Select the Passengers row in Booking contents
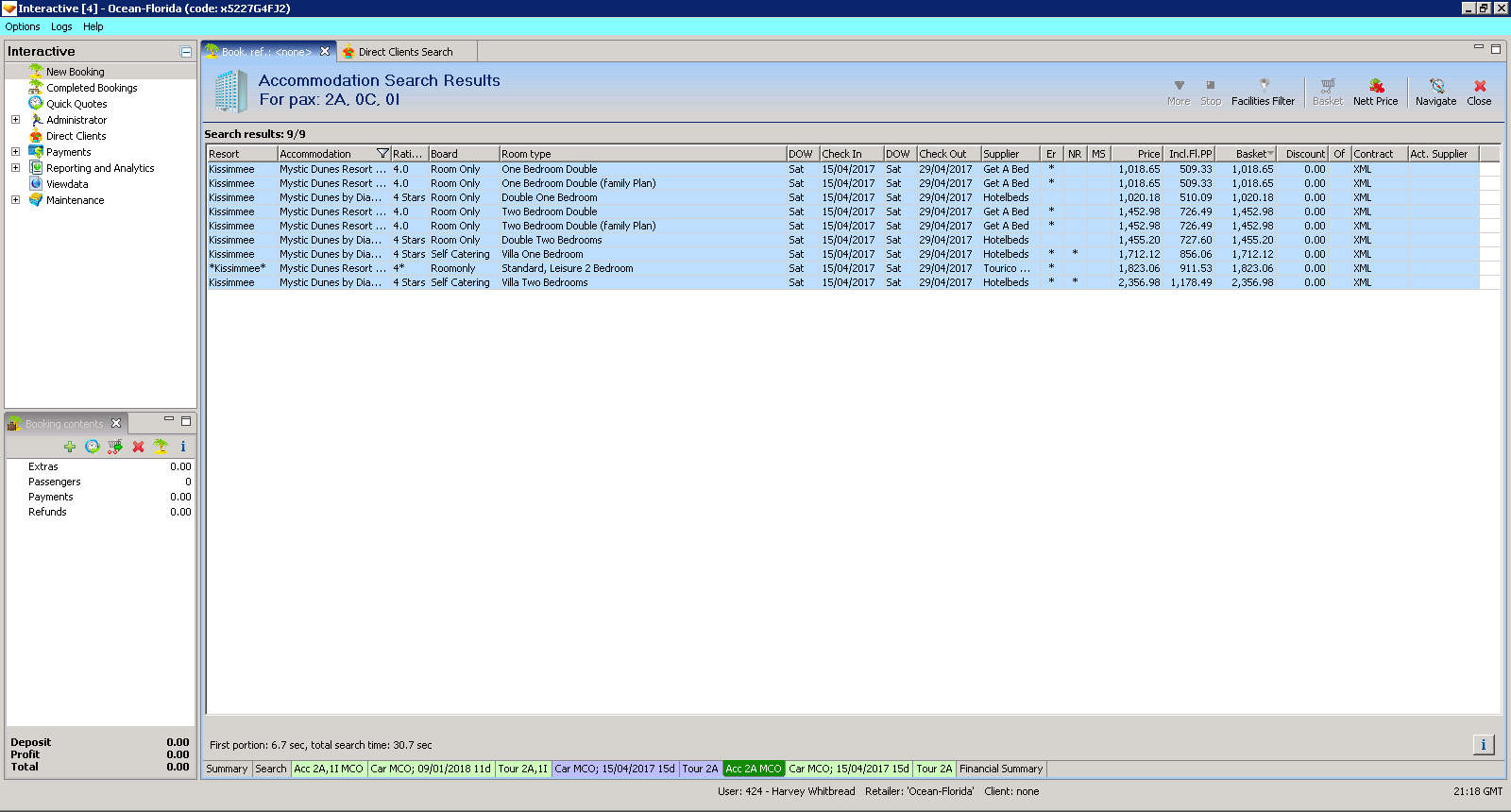Screen dimensions: 1511x812 [101, 482]
